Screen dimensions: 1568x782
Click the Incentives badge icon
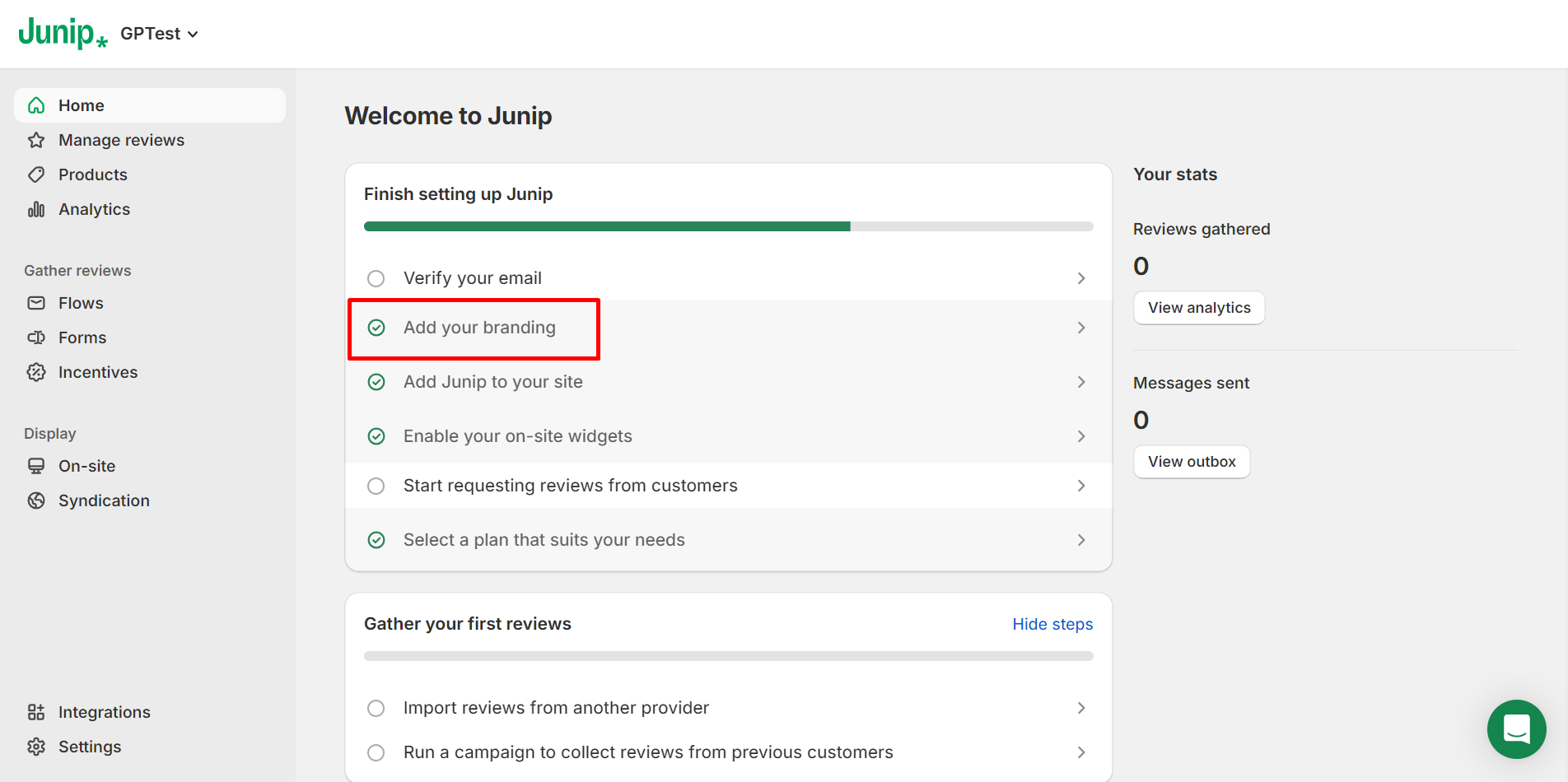pyautogui.click(x=36, y=372)
